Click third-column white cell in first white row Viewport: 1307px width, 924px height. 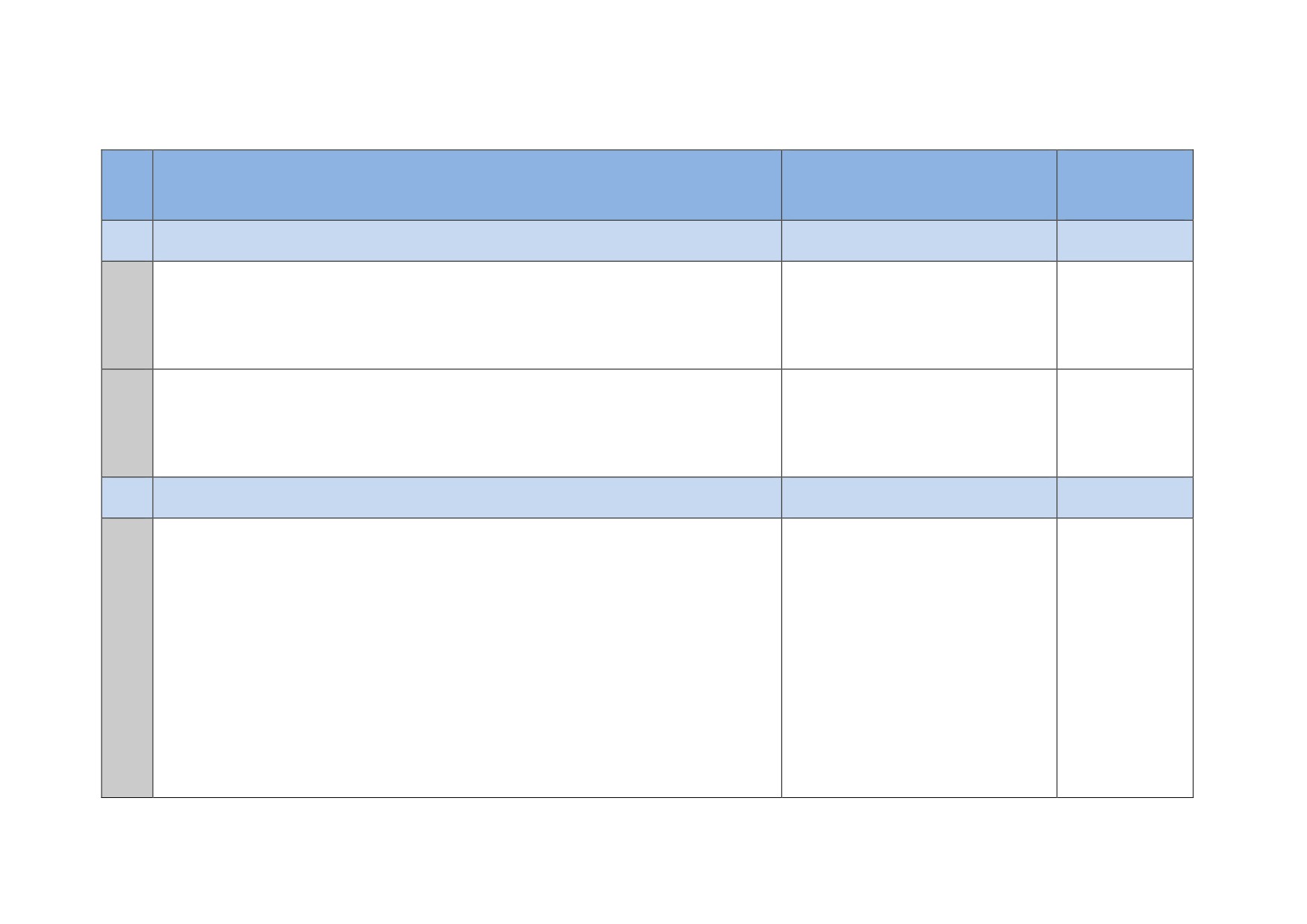(919, 315)
